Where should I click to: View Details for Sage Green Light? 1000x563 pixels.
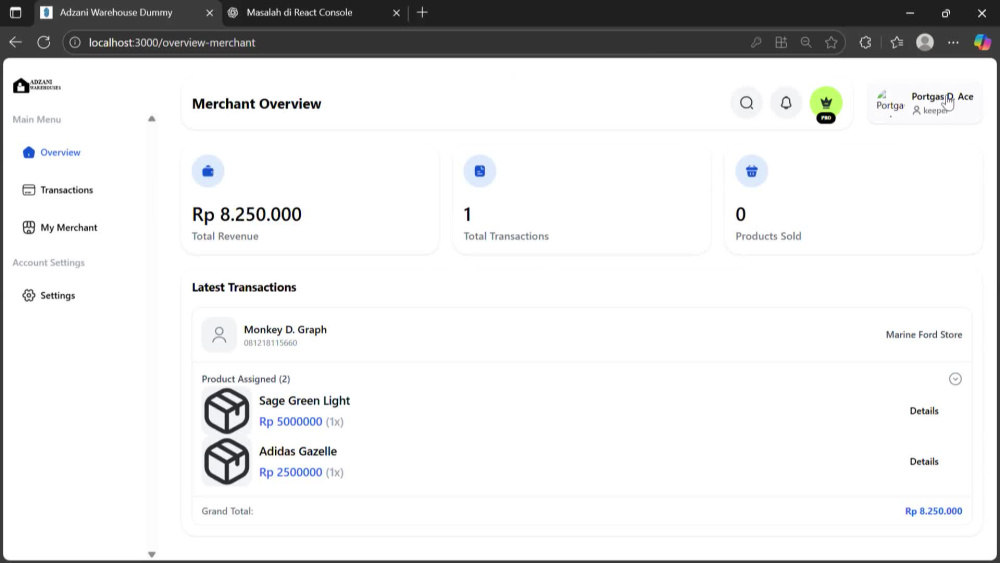pos(923,411)
